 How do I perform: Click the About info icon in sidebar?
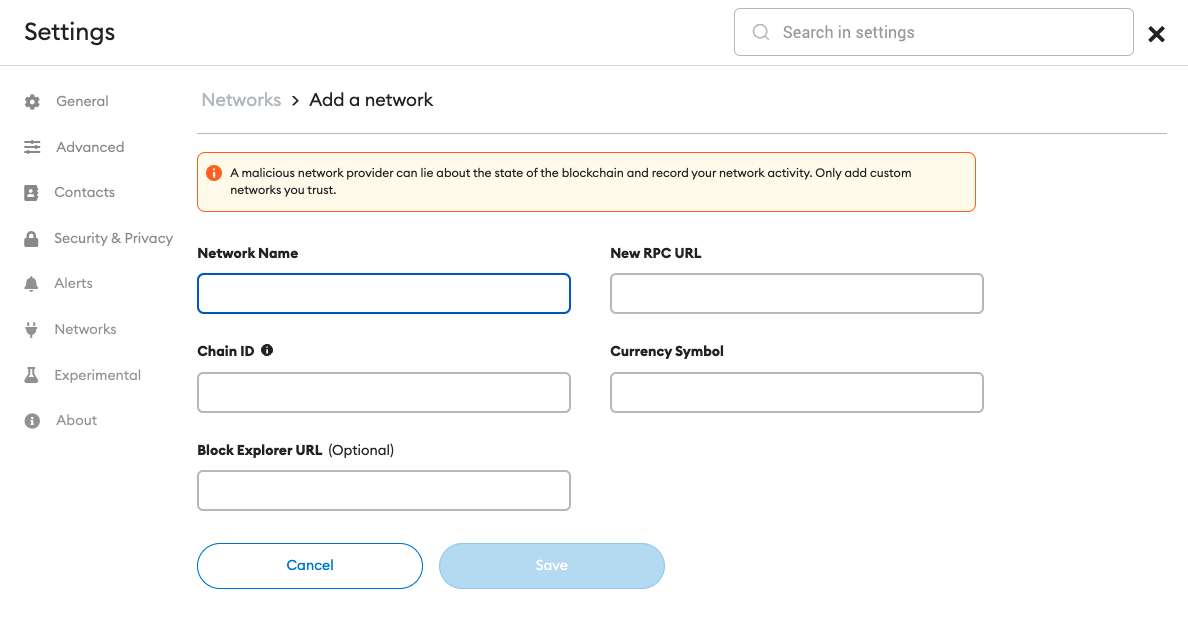coord(32,421)
